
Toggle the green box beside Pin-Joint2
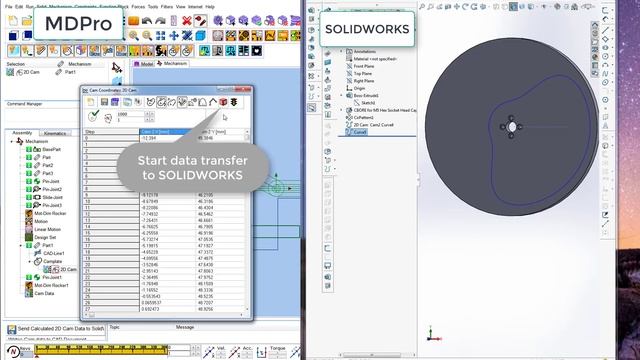coord(29,189)
